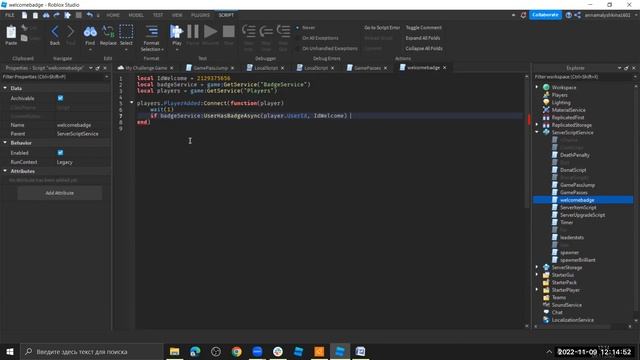Click the notification bell icon
Image resolution: width=640 pixels, height=360 pixels.
point(523,15)
